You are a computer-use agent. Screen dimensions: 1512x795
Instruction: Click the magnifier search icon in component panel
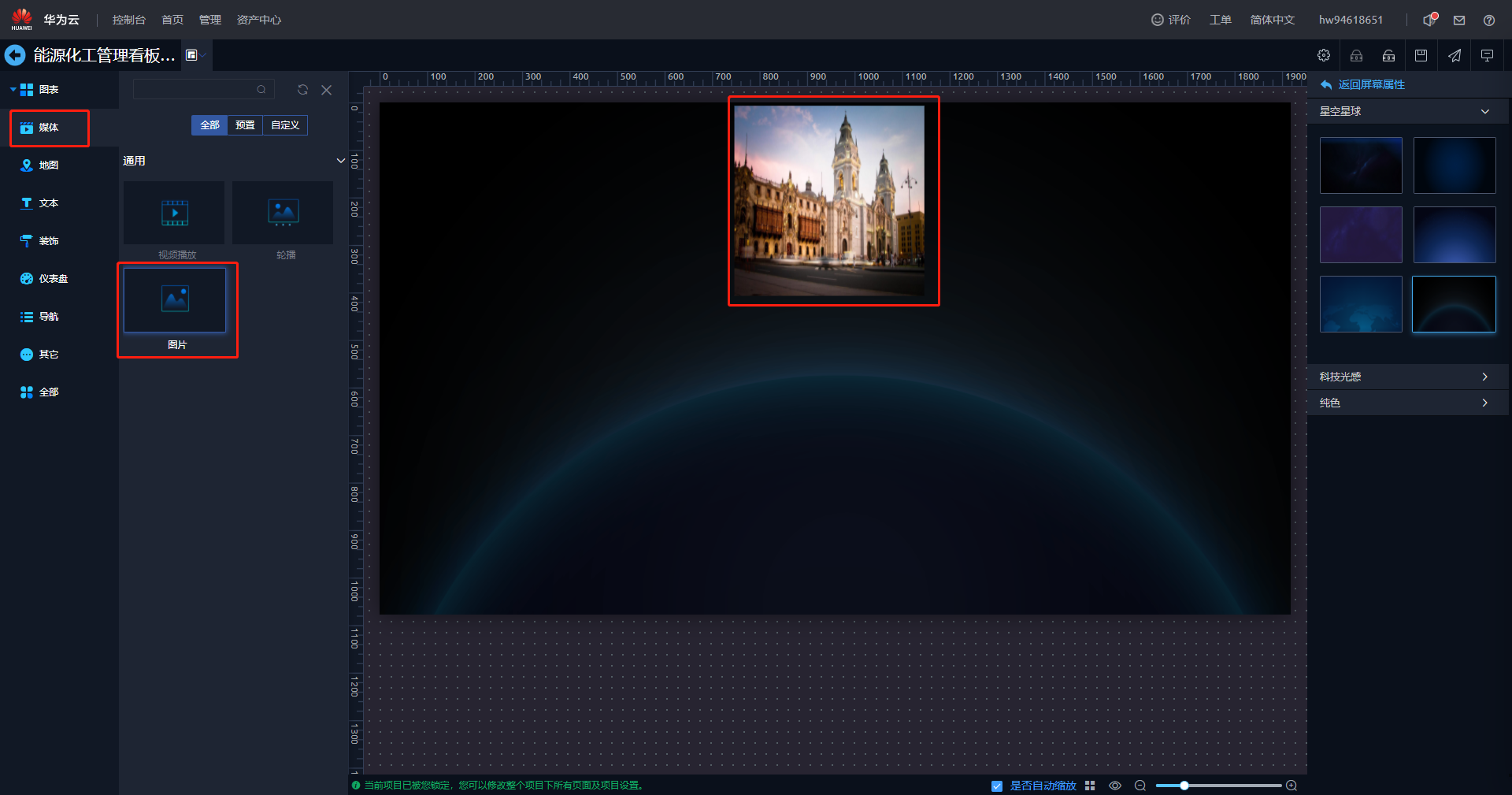point(261,90)
